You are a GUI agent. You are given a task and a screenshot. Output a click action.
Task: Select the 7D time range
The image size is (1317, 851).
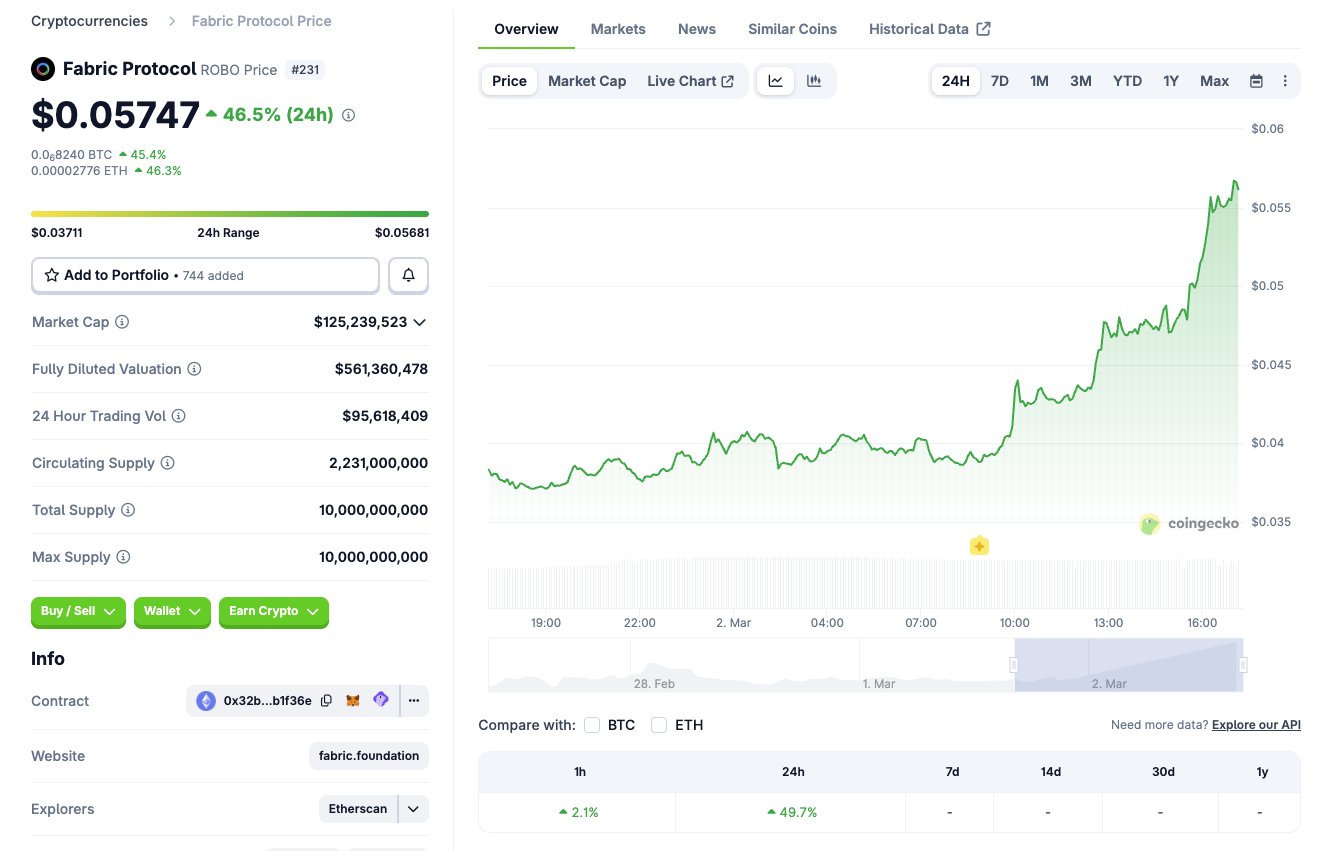[x=999, y=81]
